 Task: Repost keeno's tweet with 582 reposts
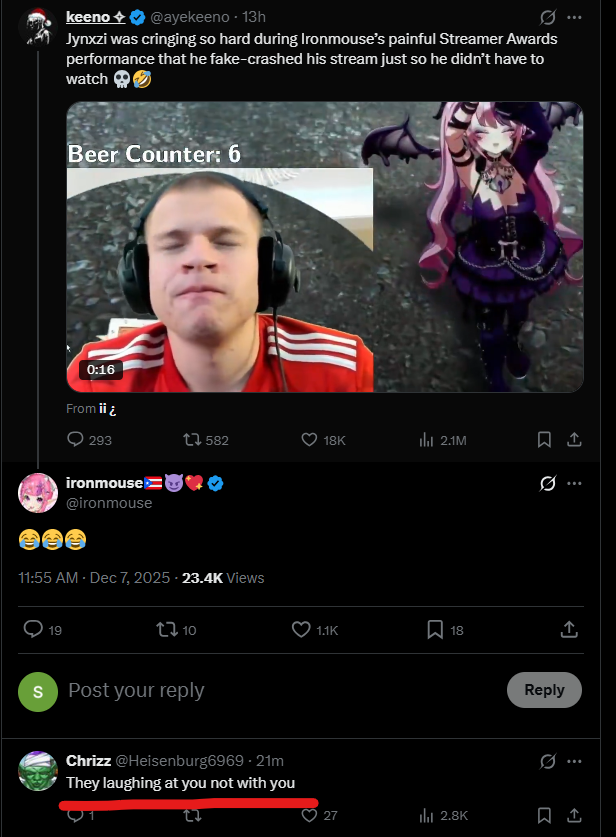[192, 440]
